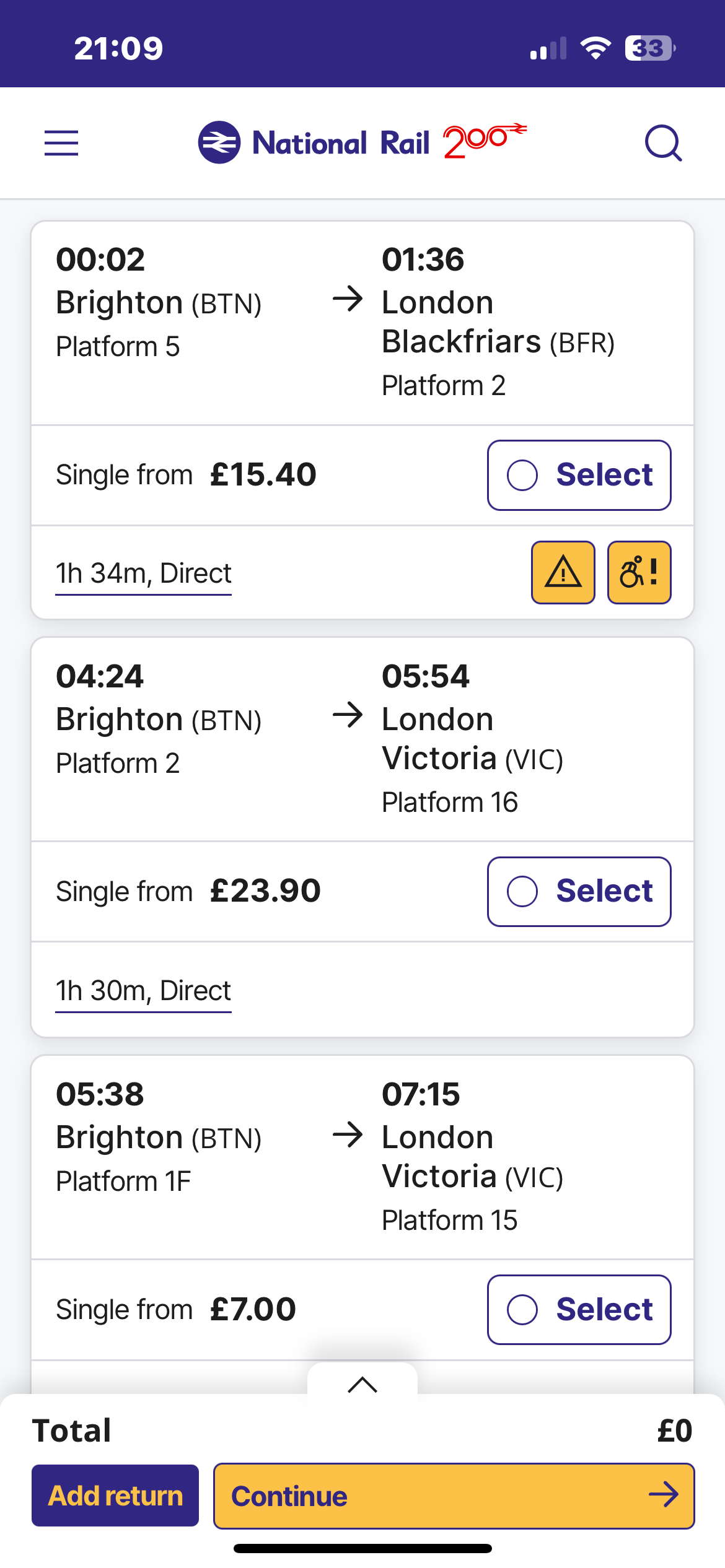Screen dimensions: 725x1568
Task: Select the 00:02 Brighton to Blackfriars fare
Action: pos(579,475)
